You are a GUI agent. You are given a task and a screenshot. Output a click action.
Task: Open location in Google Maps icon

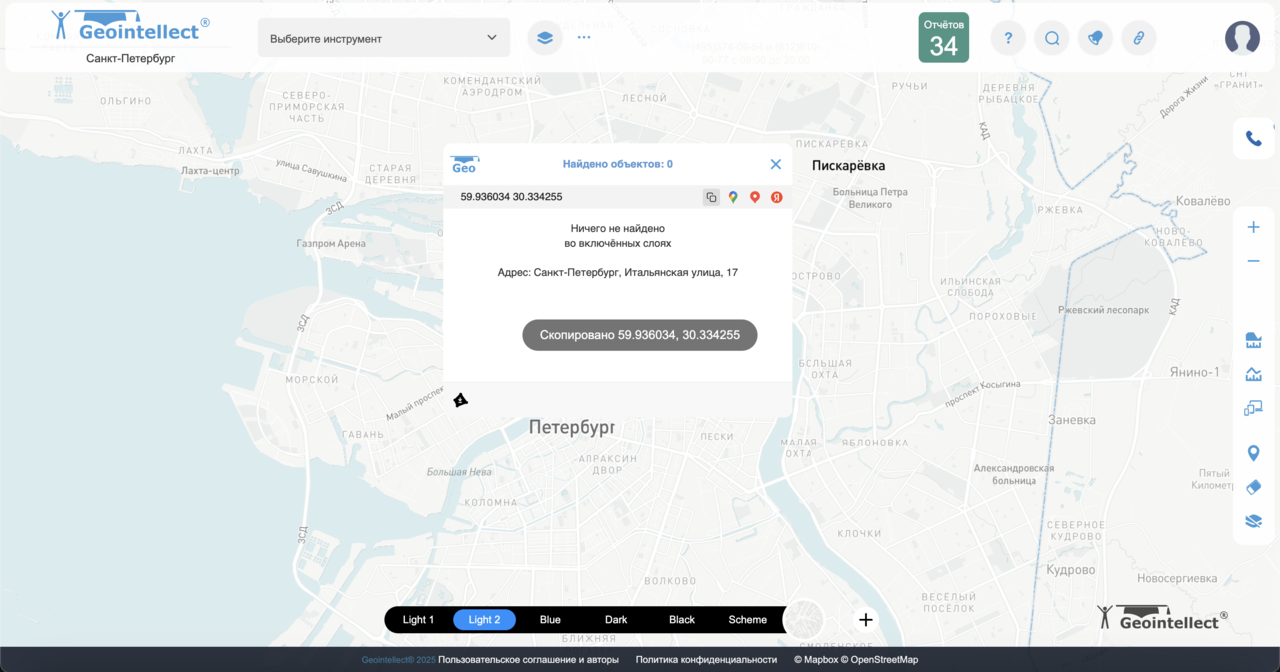733,197
